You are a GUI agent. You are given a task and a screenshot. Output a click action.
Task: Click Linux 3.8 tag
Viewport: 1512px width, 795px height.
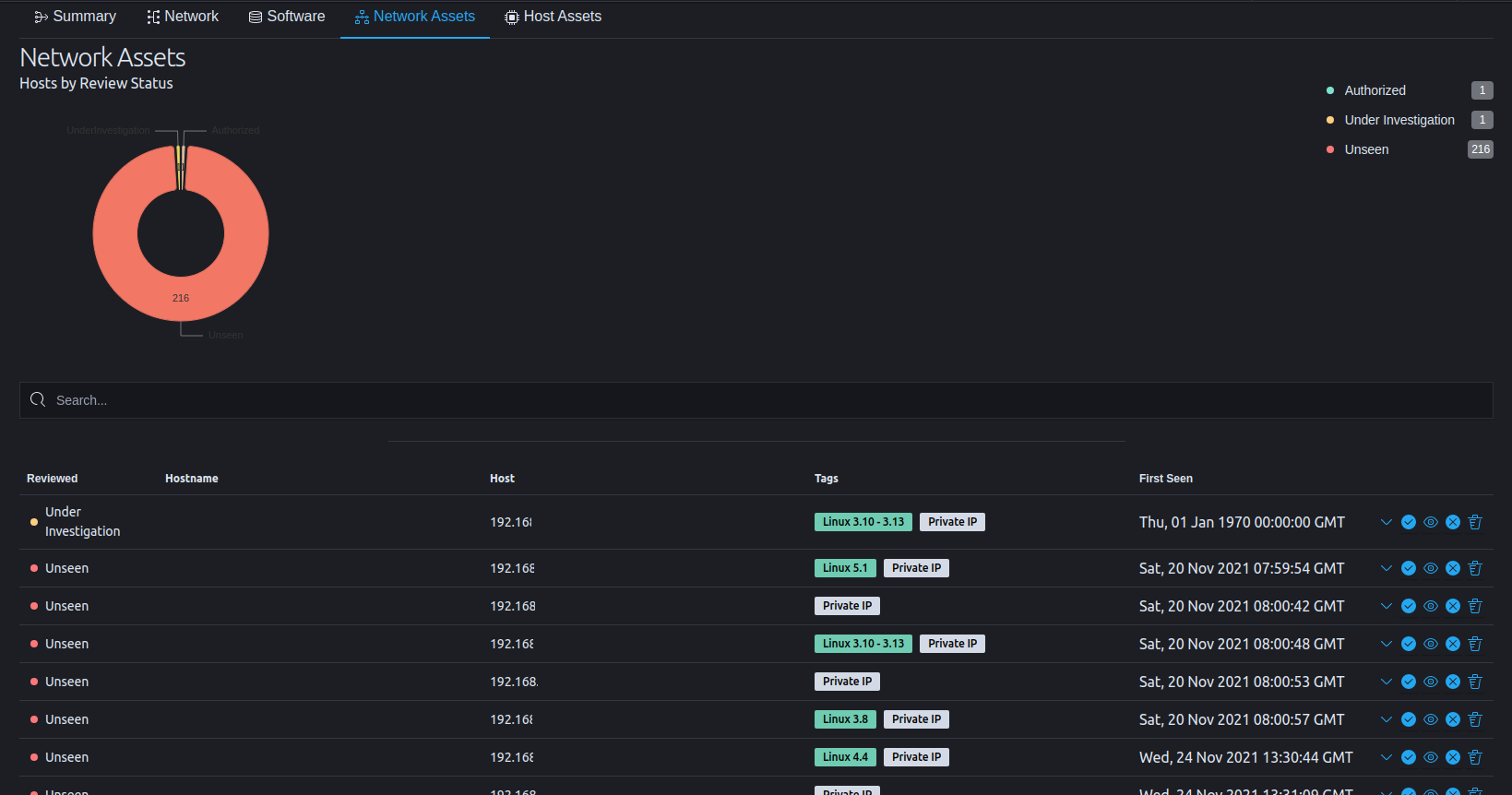845,719
